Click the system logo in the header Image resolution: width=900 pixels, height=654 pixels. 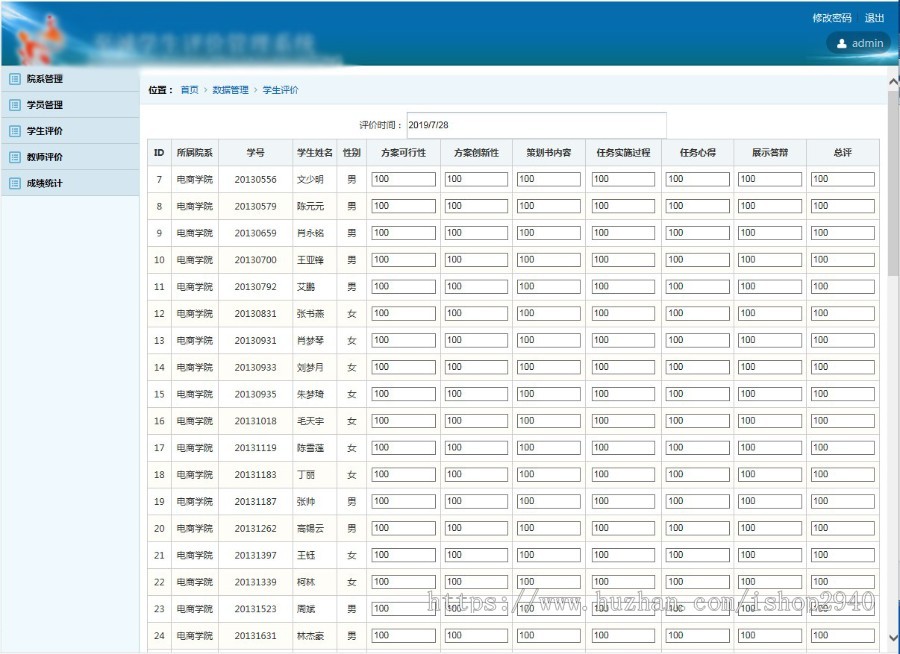point(40,35)
